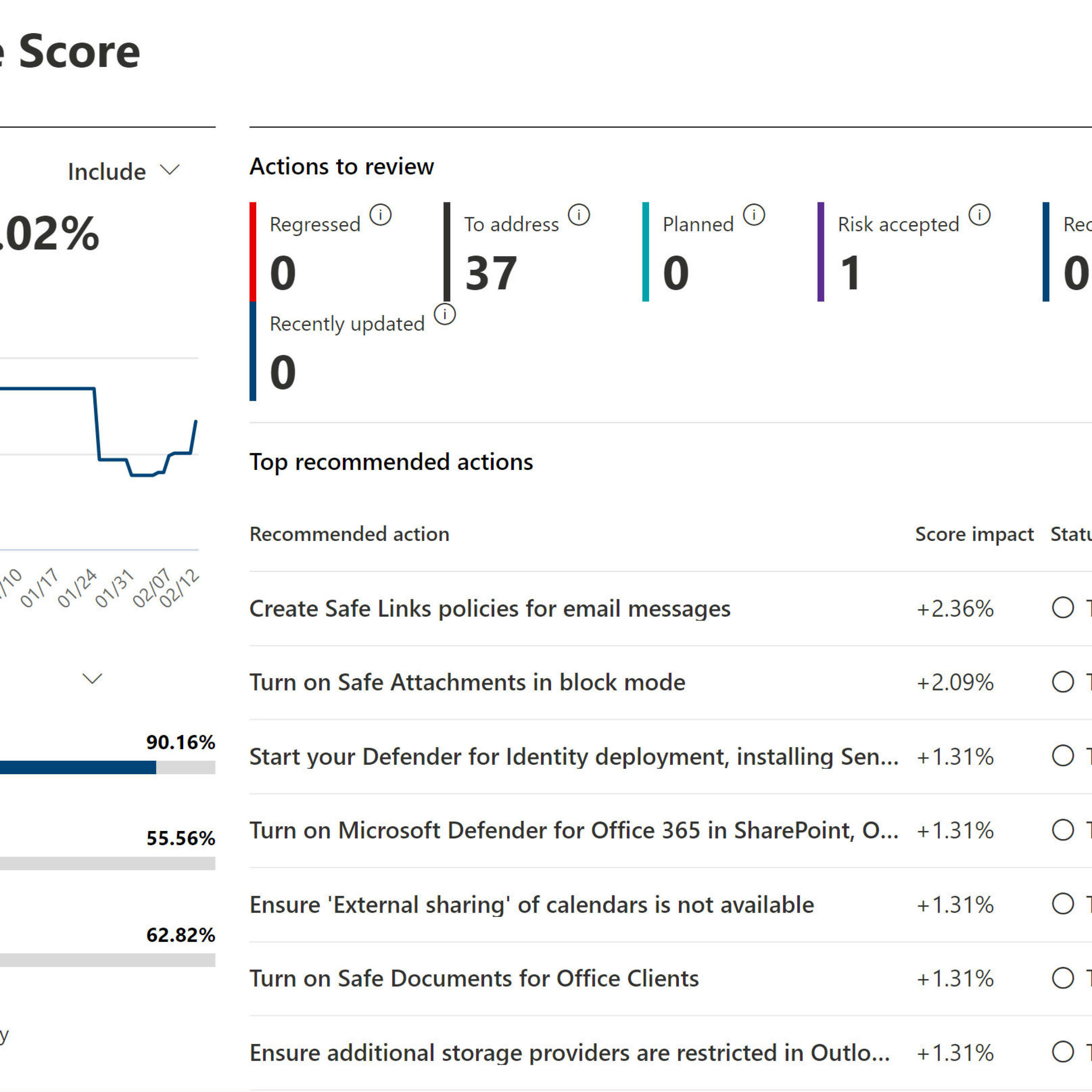Open Turn on Safe Attachments action

click(467, 683)
